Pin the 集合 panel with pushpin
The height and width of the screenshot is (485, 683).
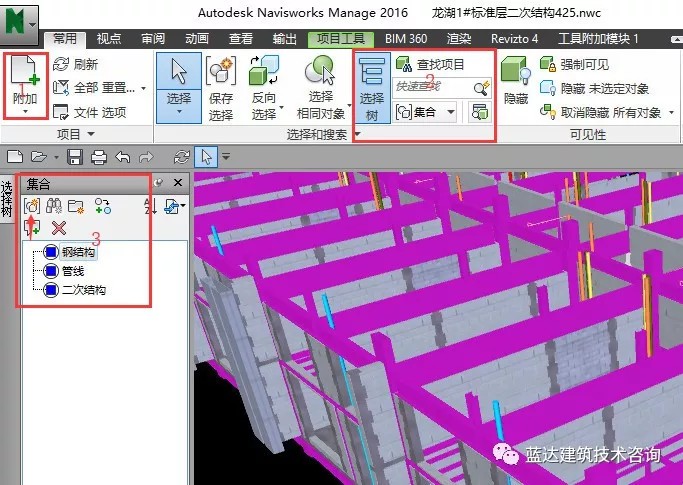(x=159, y=183)
